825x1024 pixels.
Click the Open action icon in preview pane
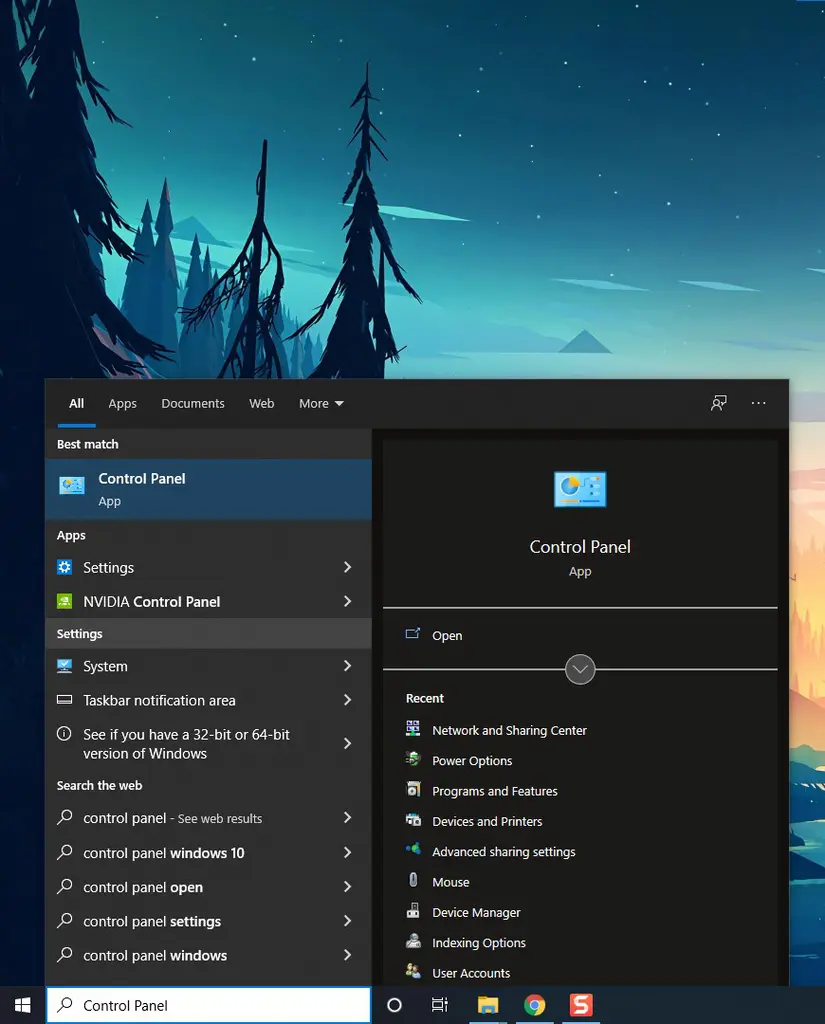413,633
